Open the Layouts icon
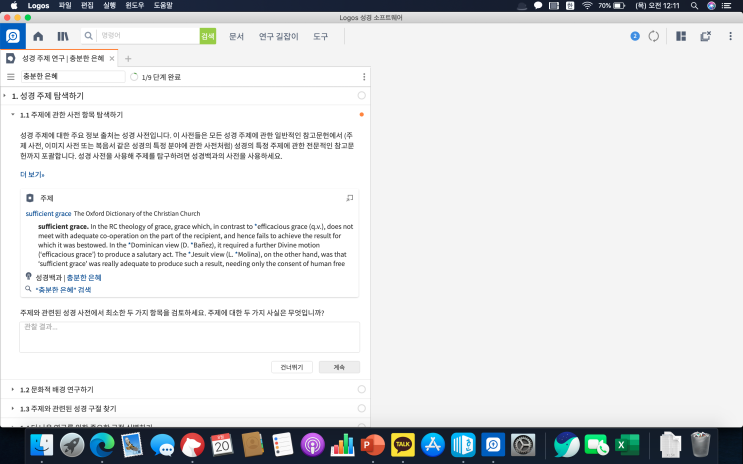Image resolution: width=743 pixels, height=464 pixels. pos(681,36)
